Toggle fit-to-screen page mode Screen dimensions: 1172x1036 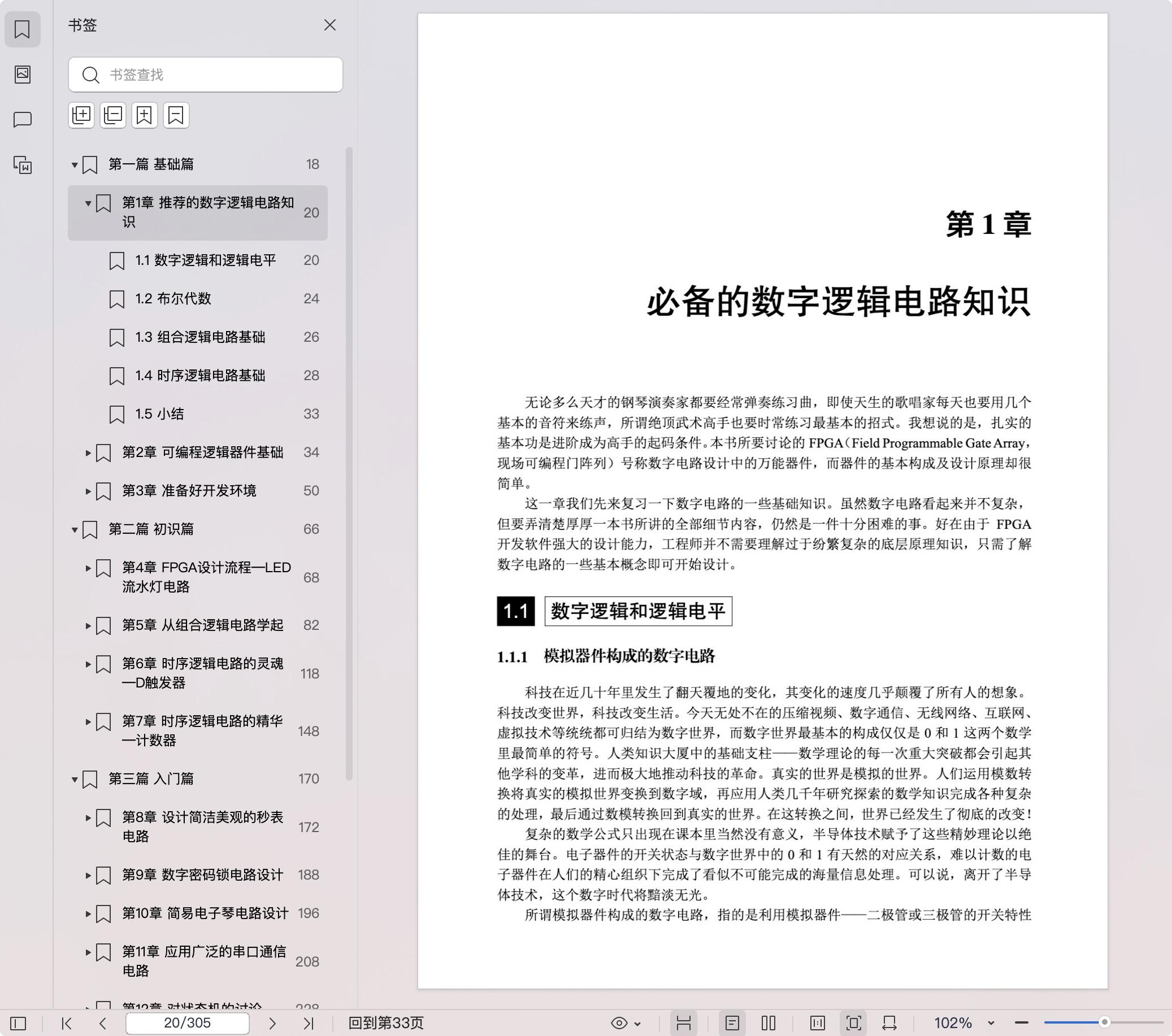coord(855,1023)
